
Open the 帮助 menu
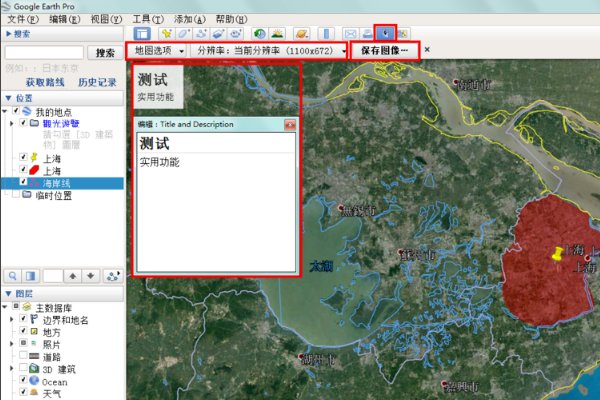(232, 19)
